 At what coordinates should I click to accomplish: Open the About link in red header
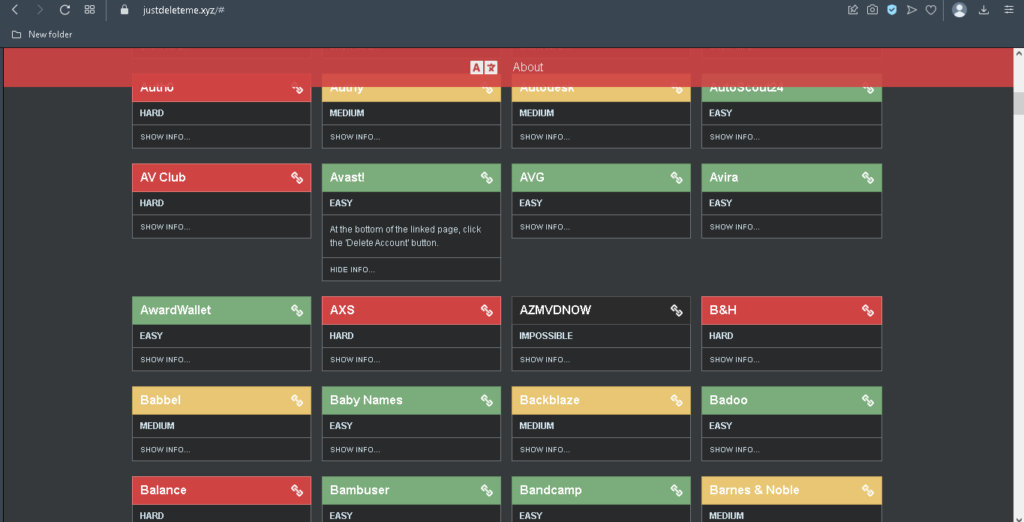tap(528, 67)
